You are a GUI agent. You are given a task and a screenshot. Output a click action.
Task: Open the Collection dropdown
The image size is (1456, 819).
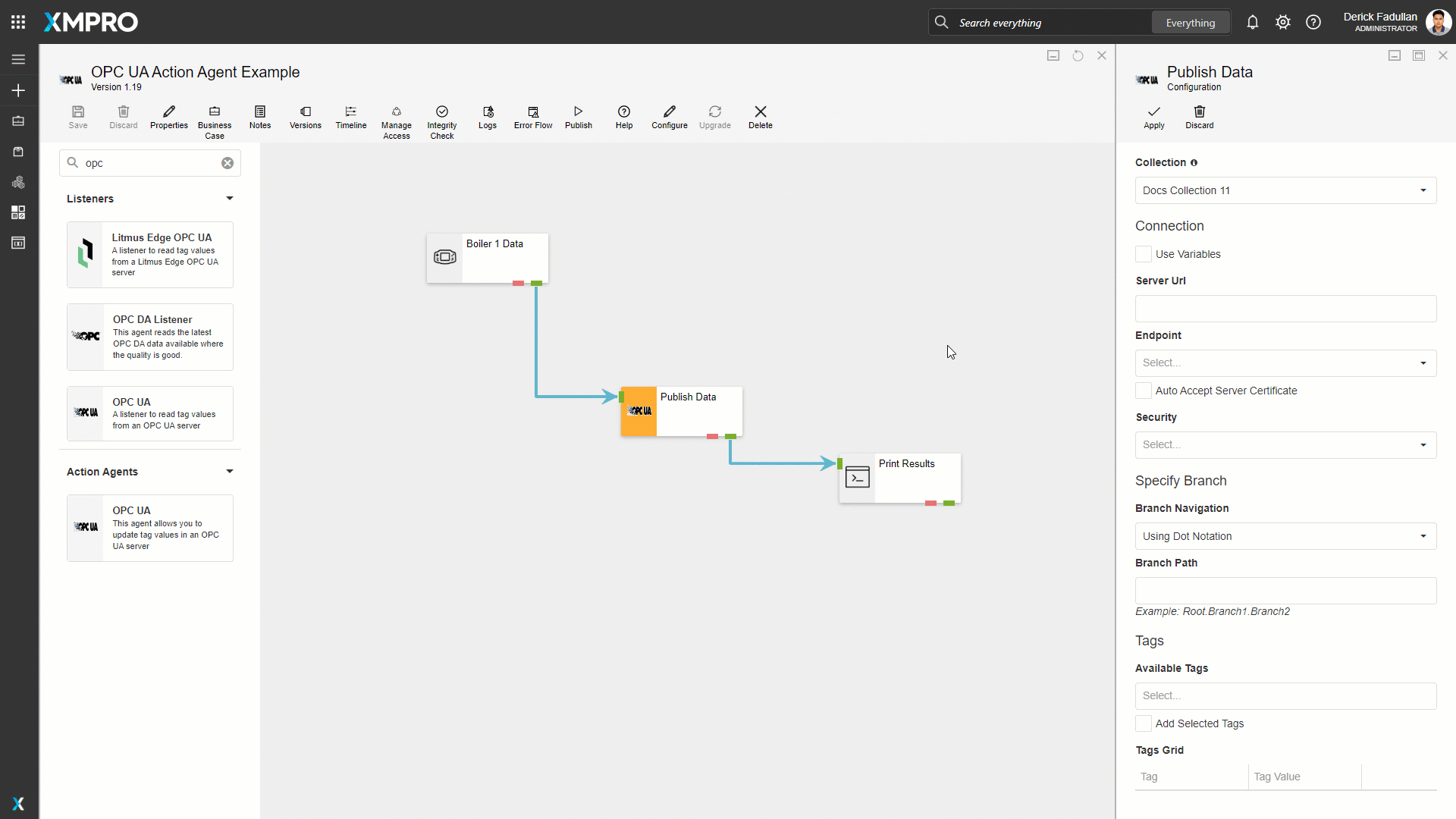click(1285, 190)
